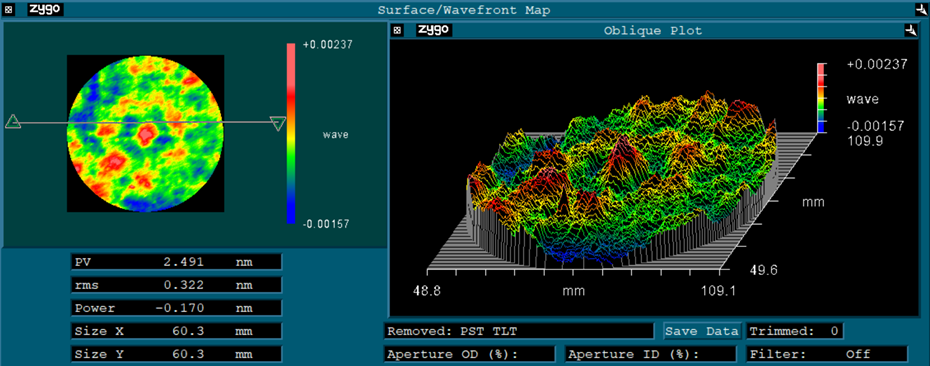Click the Aperture ID (%) field
930x366 pixels.
651,354
